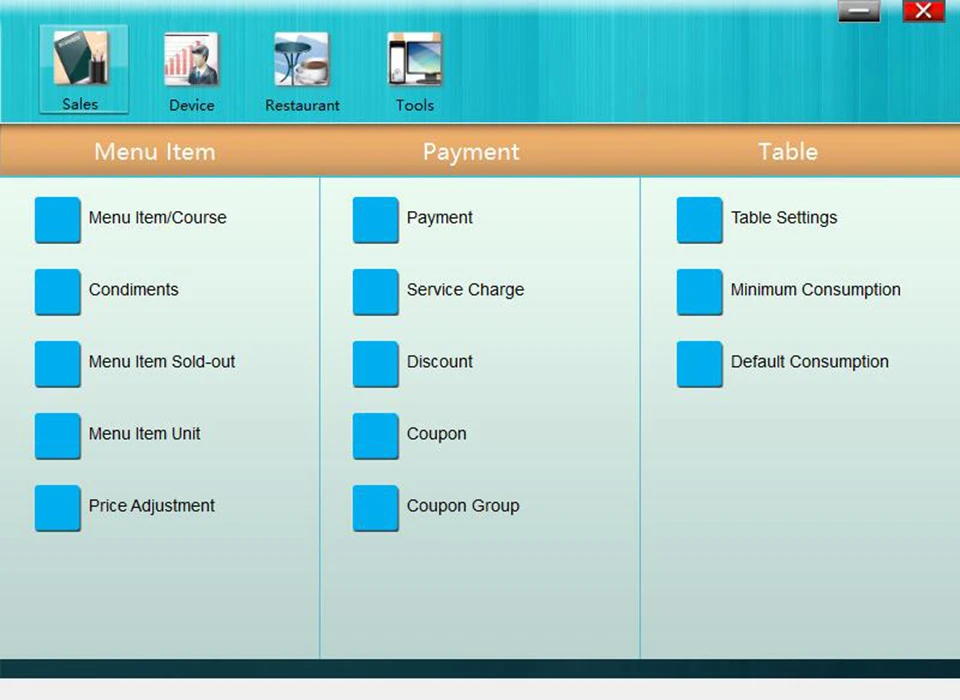Minimize the application window
960x700 pixels.
[x=859, y=11]
